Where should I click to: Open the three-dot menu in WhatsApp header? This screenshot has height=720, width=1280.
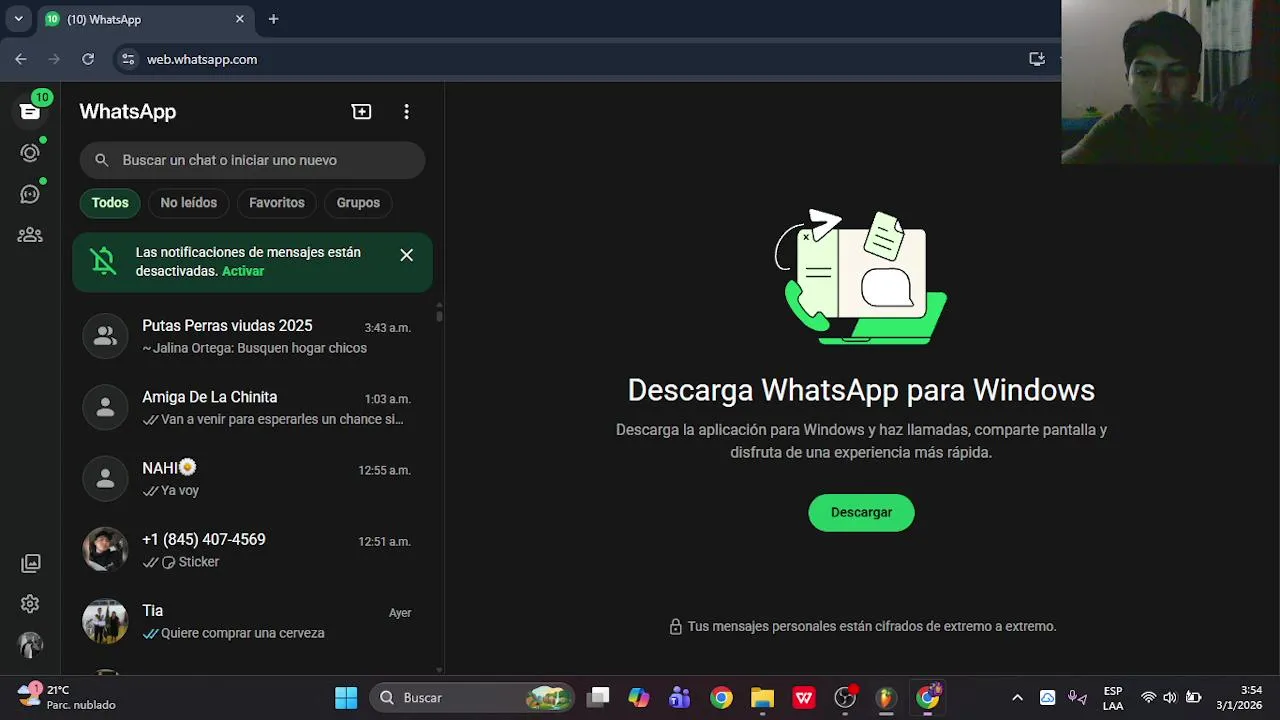point(406,112)
